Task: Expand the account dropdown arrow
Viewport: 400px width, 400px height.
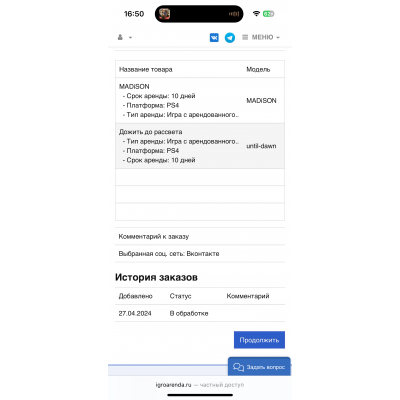Action: (x=130, y=37)
